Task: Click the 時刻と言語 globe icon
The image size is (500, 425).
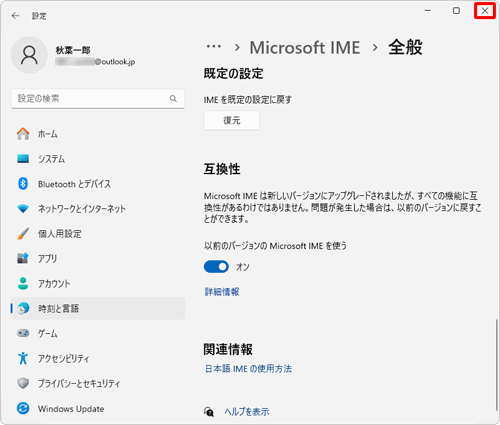Action: point(23,308)
